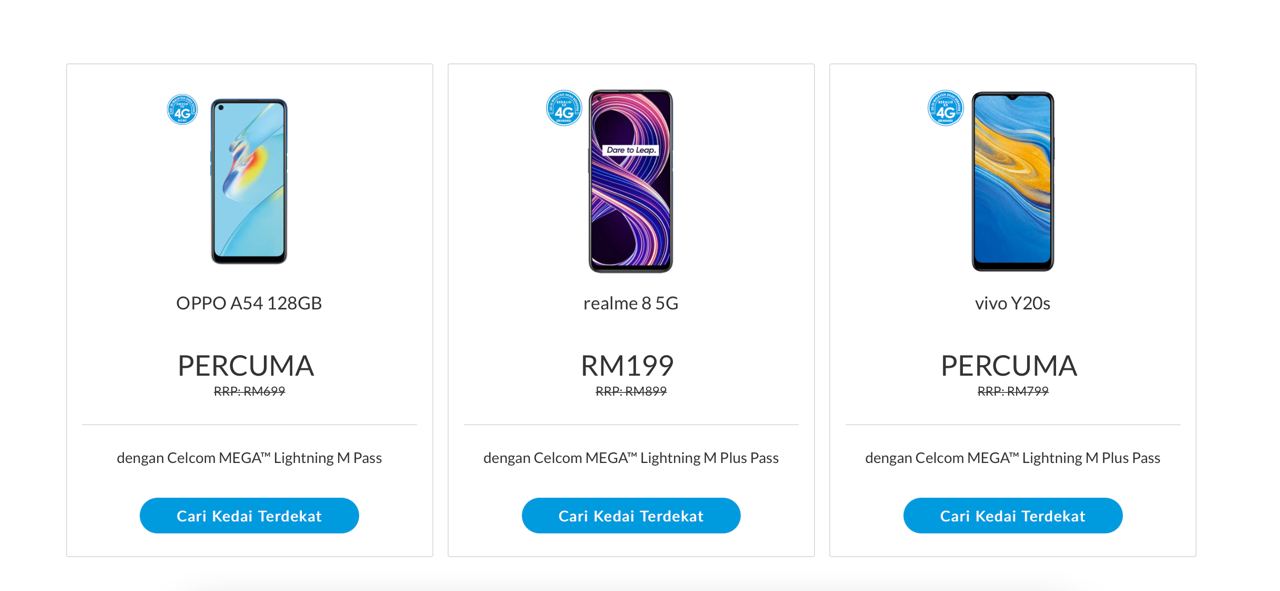Click the PERCUMA price on vivo Y20s
Image resolution: width=1280 pixels, height=591 pixels.
tap(1009, 365)
